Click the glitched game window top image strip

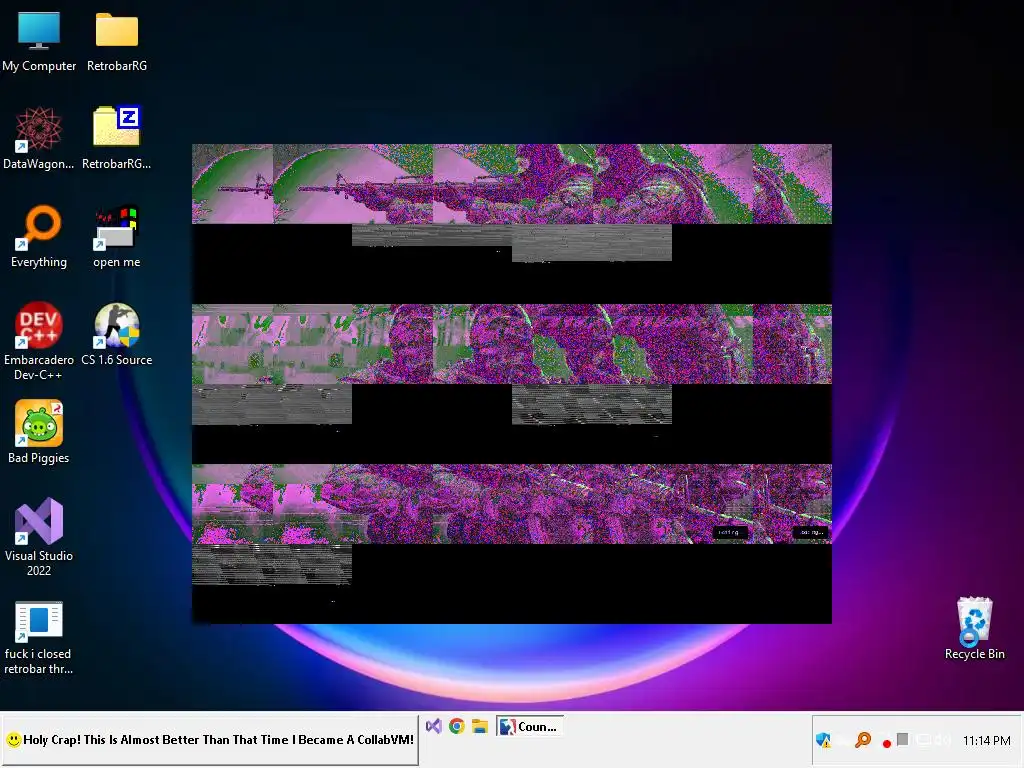coord(511,184)
